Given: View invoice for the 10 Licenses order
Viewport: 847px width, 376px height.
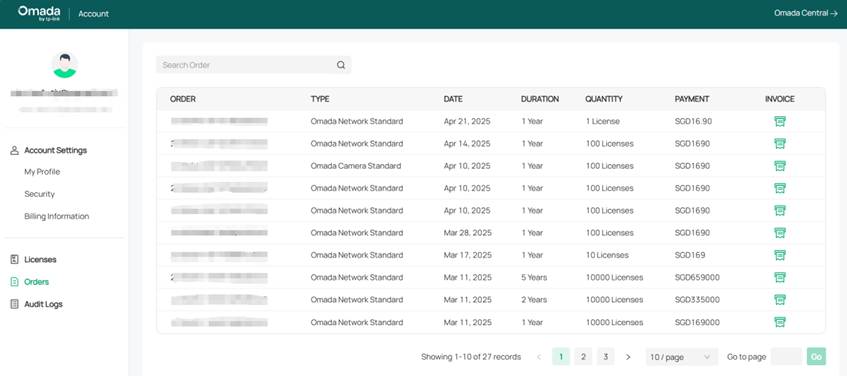Looking at the screenshot, I should click(x=779, y=255).
